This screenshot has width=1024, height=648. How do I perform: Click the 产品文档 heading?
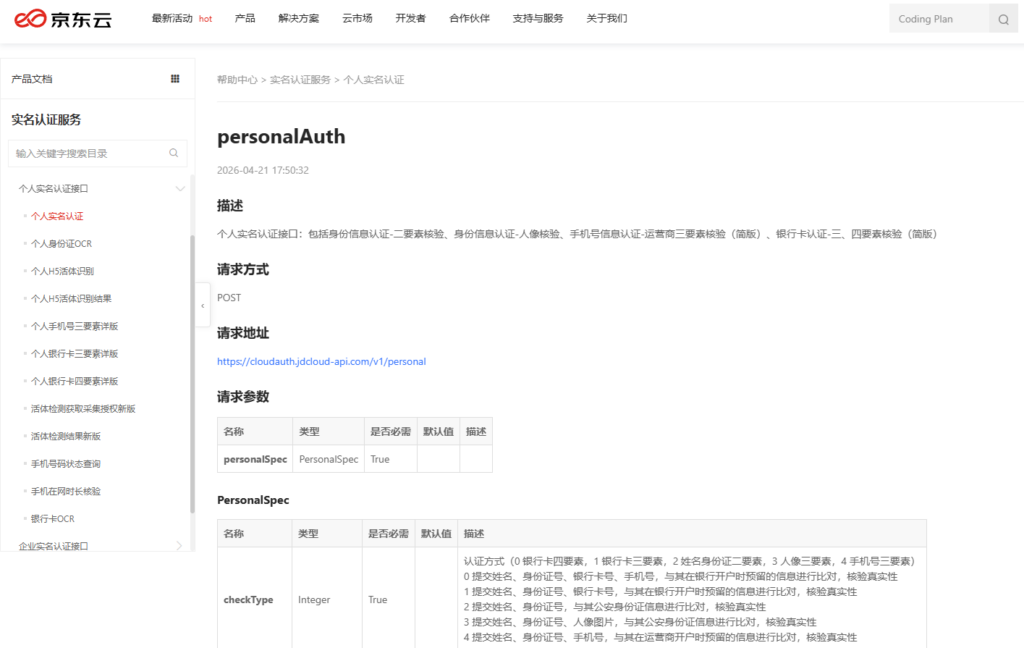click(32, 79)
